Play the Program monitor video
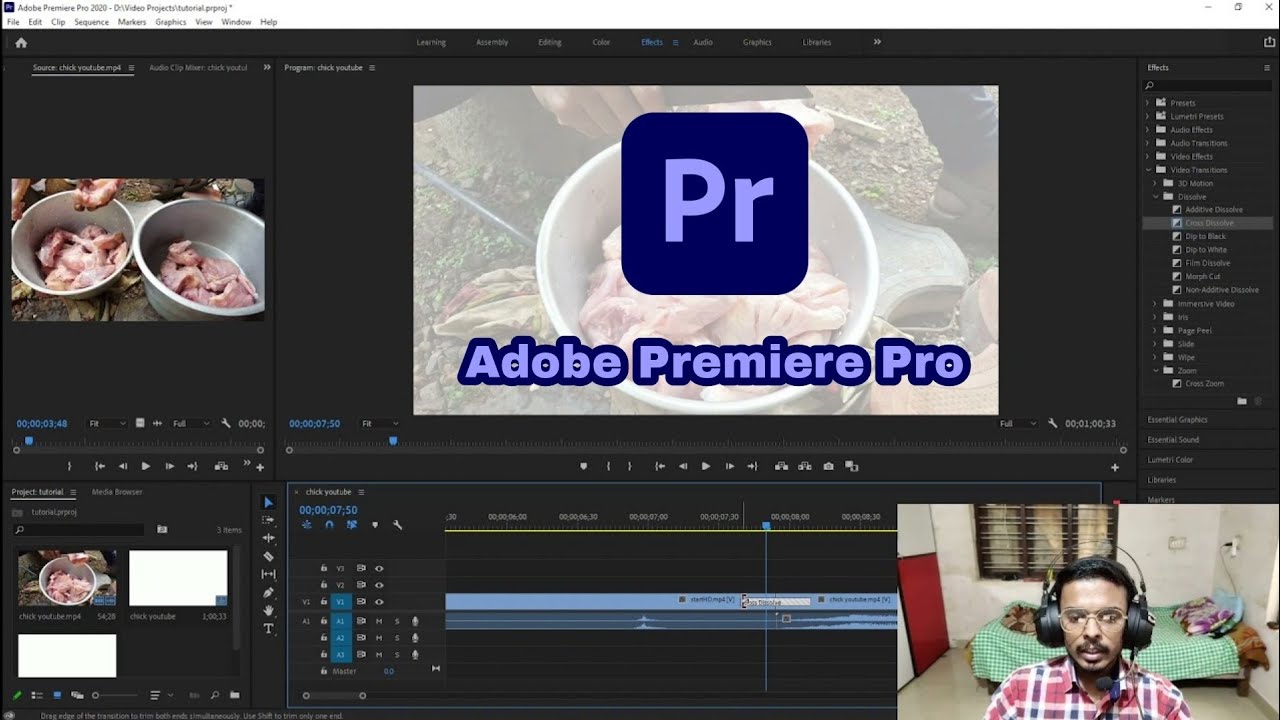Image resolution: width=1280 pixels, height=720 pixels. tap(706, 466)
